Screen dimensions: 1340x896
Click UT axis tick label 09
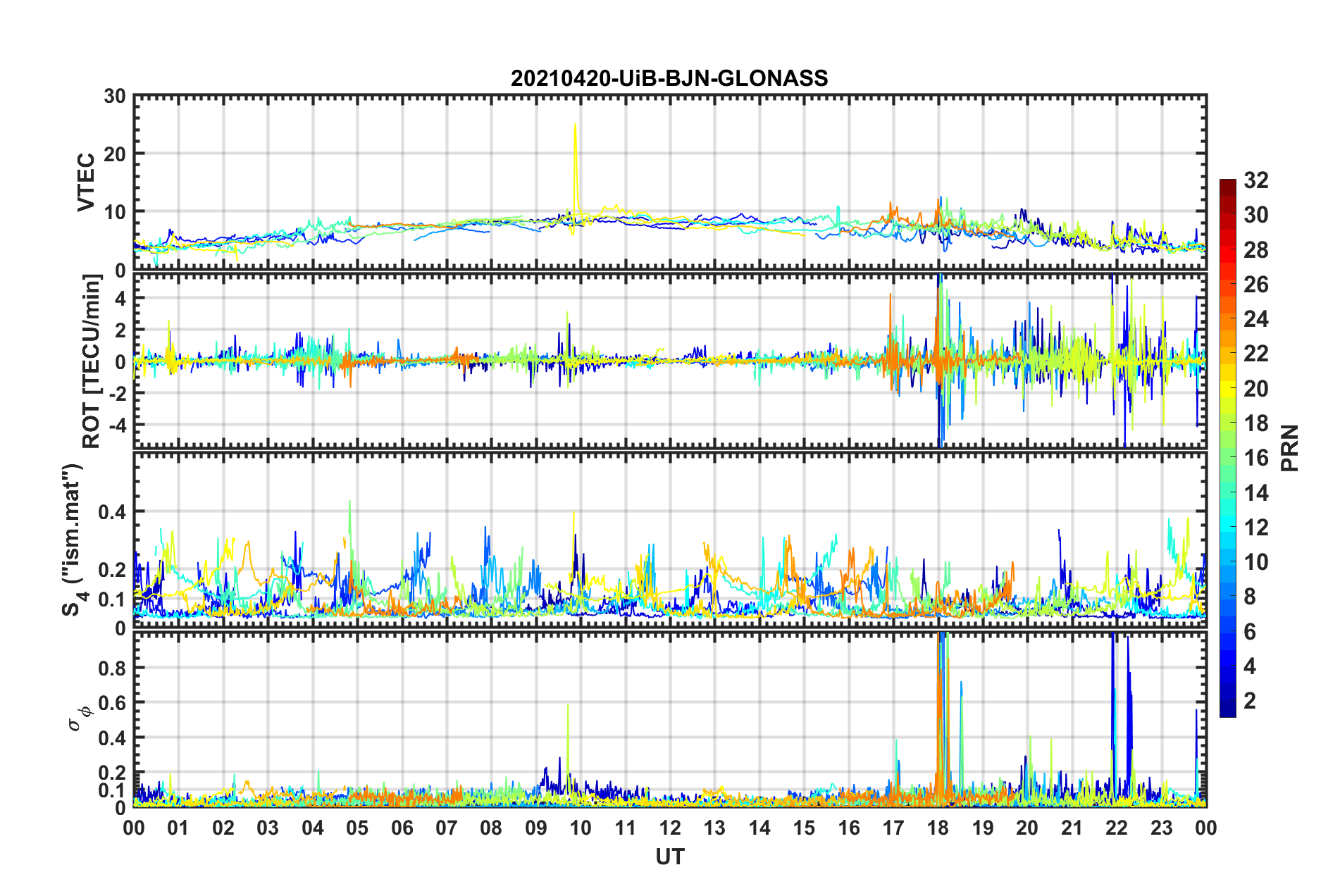[536, 828]
